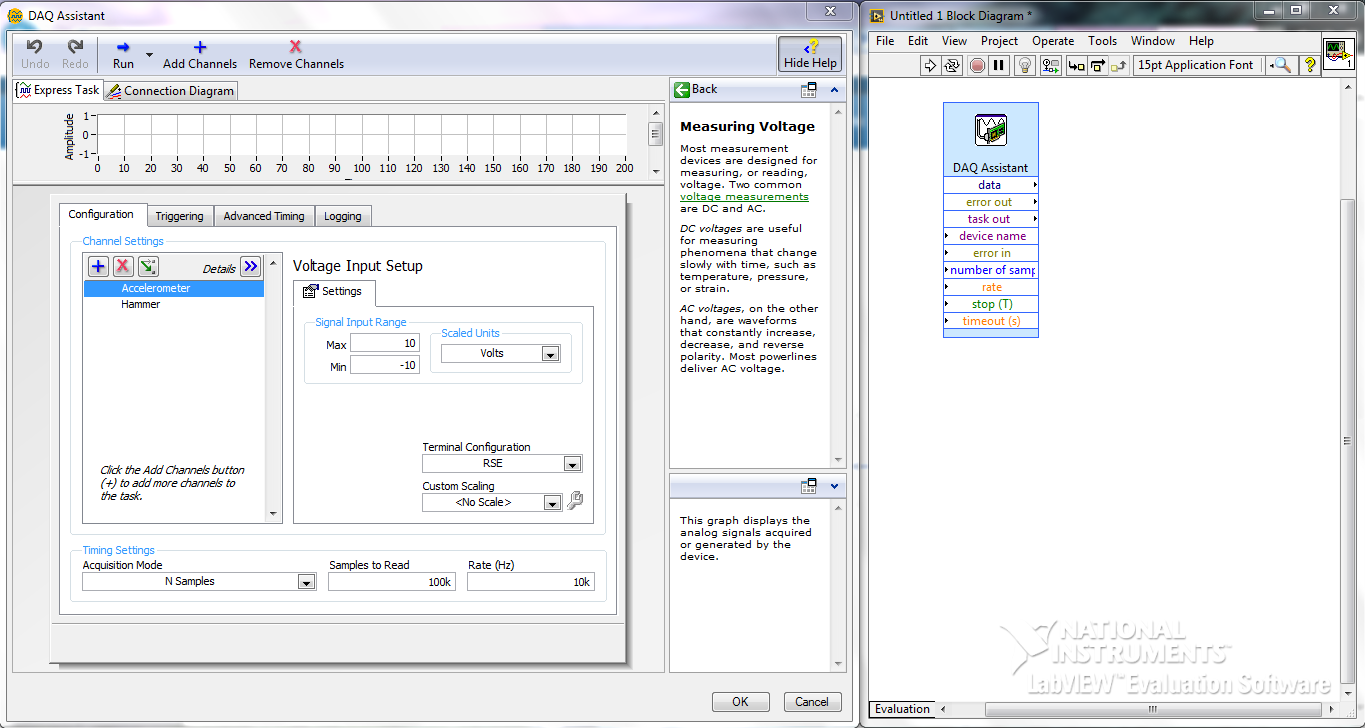Toggle Retain Wire Values icon
Image resolution: width=1365 pixels, height=728 pixels.
[x=1051, y=65]
